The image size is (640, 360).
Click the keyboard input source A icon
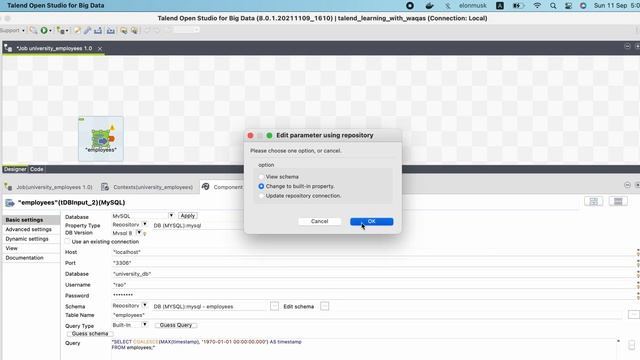(x=500, y=5)
